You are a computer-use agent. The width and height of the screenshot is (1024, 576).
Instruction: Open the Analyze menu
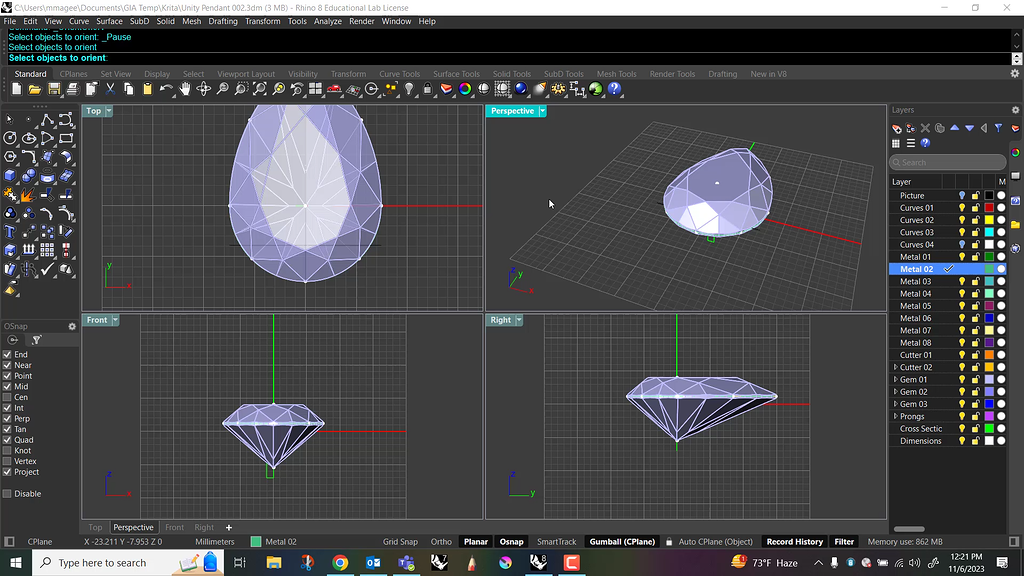pyautogui.click(x=327, y=21)
